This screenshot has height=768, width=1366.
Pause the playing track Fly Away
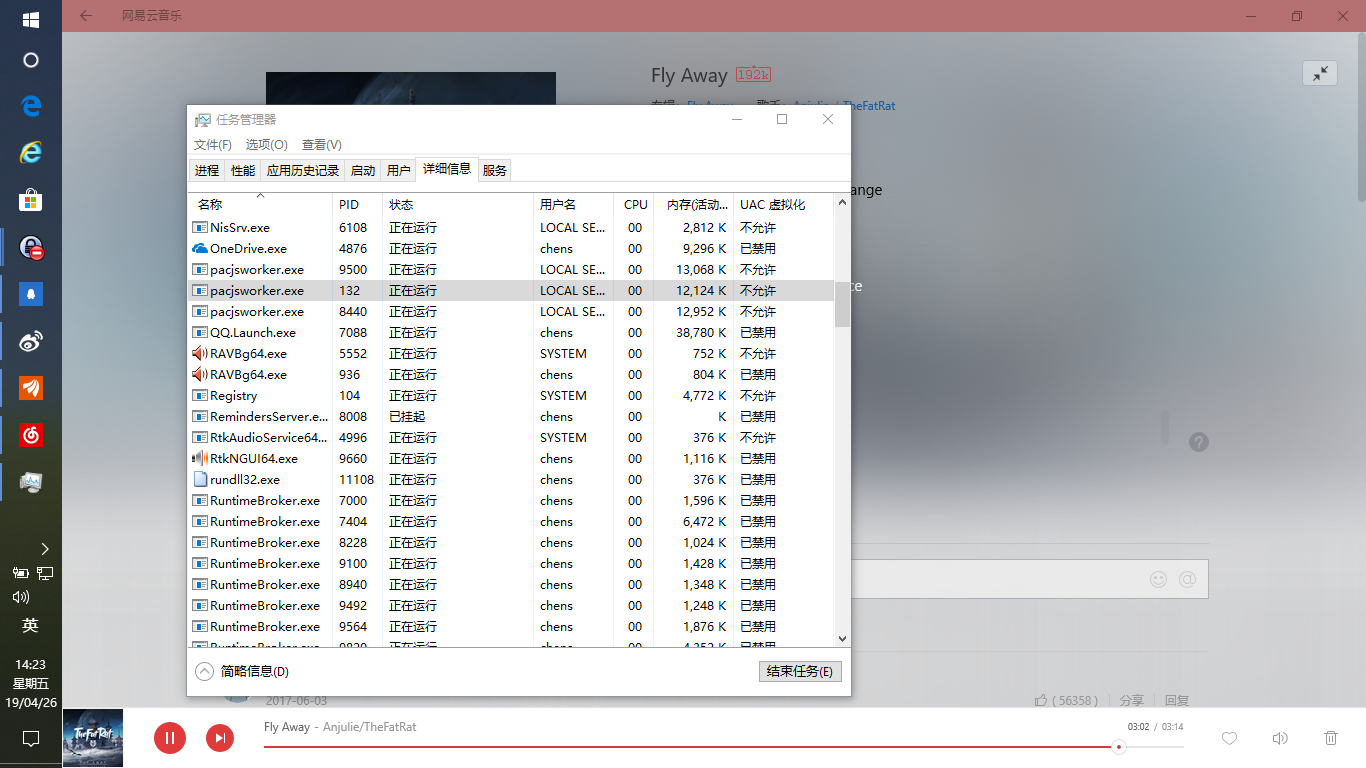click(x=169, y=738)
